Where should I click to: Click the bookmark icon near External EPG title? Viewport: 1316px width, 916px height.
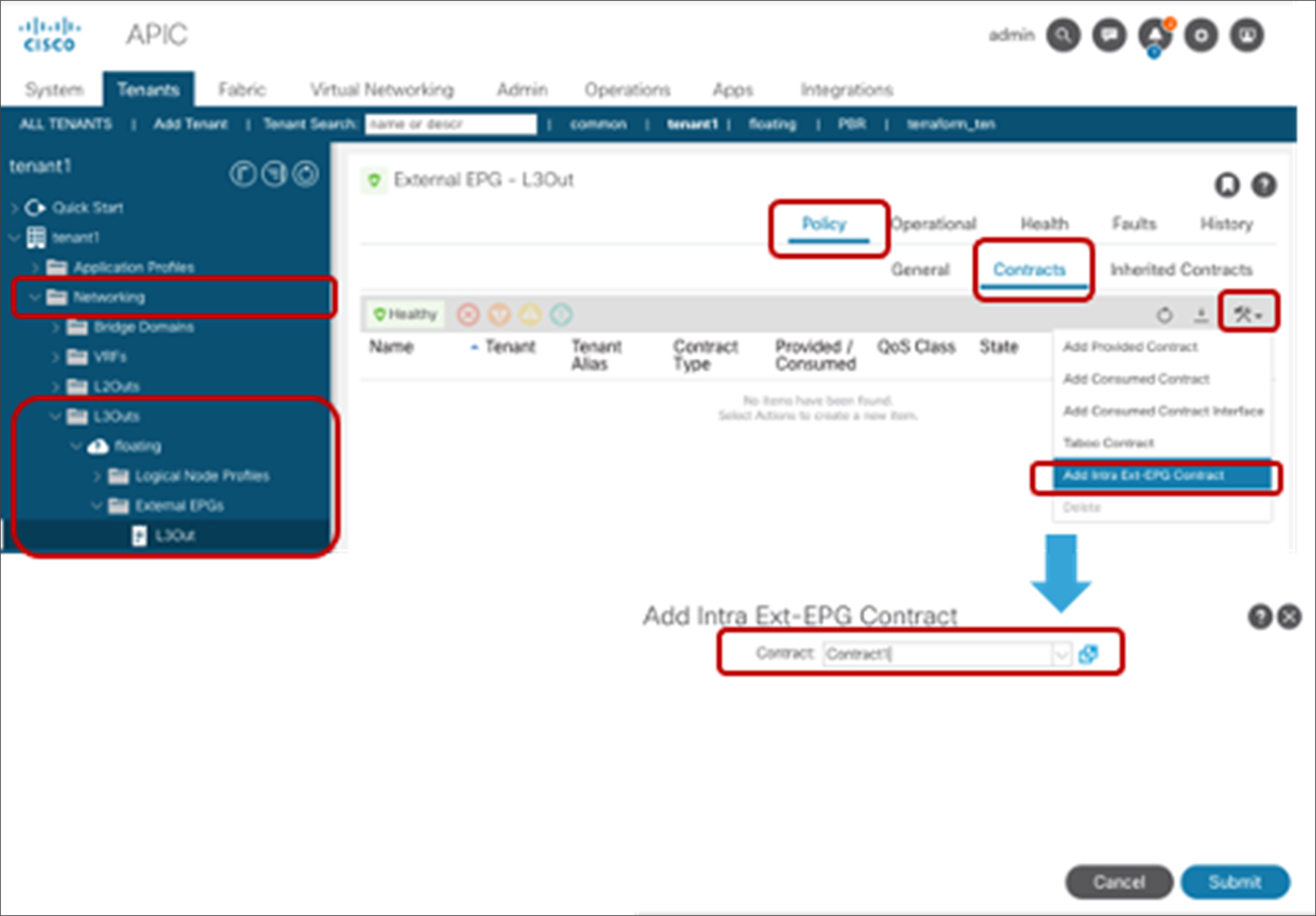[1227, 185]
